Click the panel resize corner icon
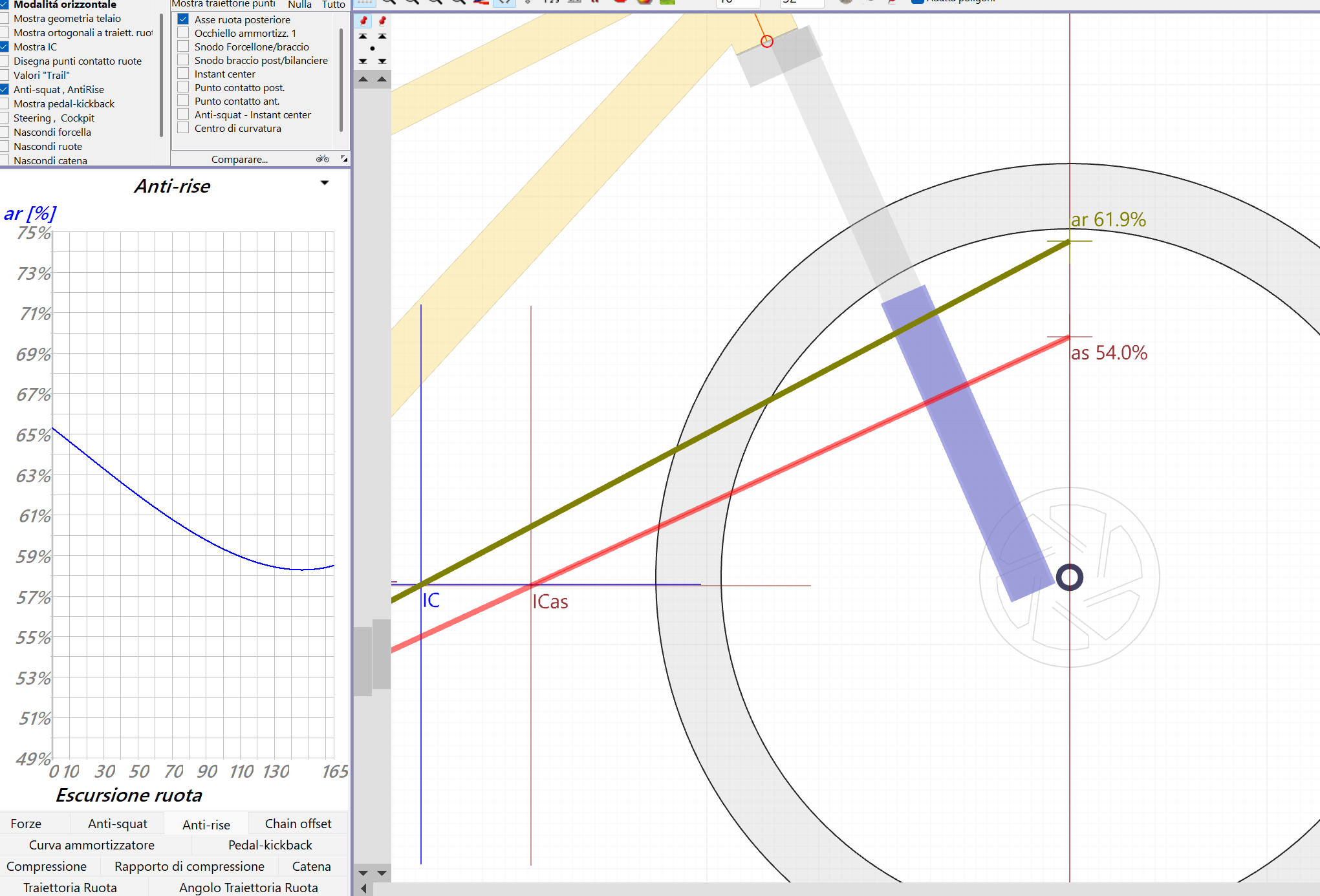Screen dimensions: 1320x896 [344, 159]
